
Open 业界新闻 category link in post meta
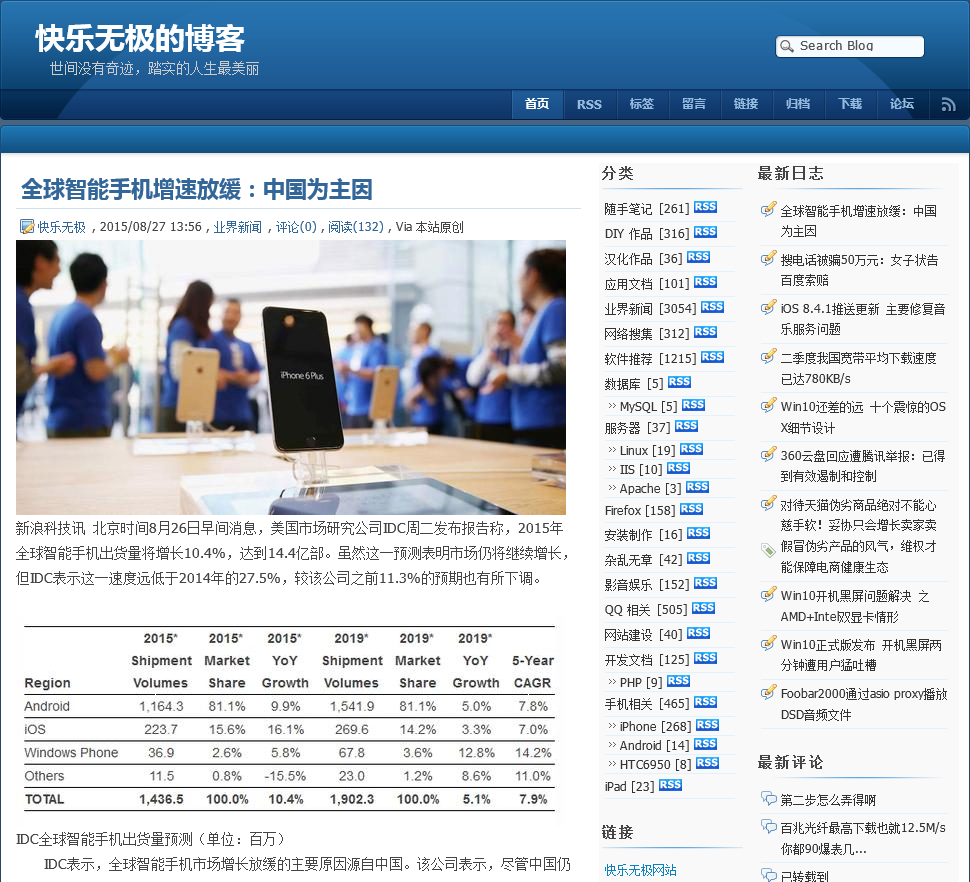(x=238, y=227)
